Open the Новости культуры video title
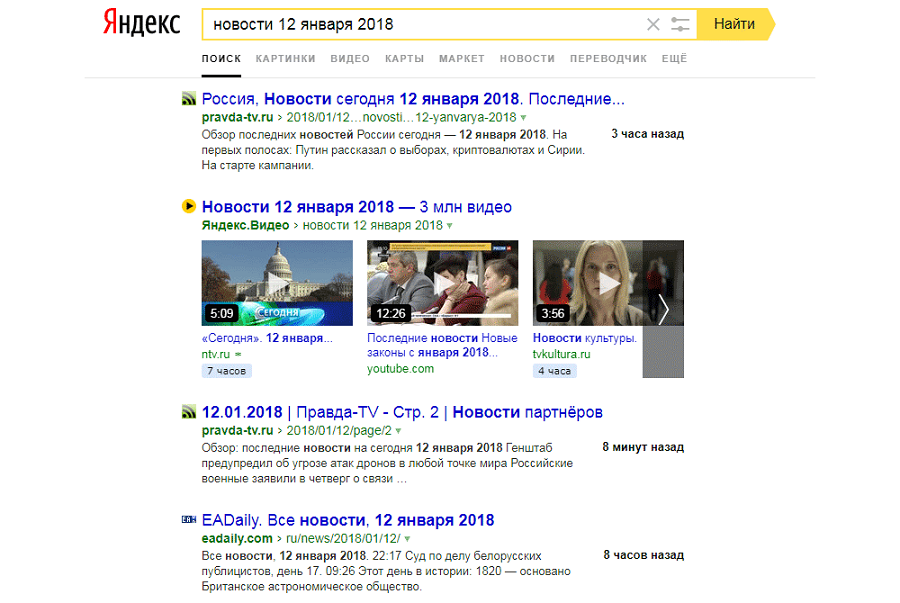Screen dimensions: 900x603 tap(584, 338)
